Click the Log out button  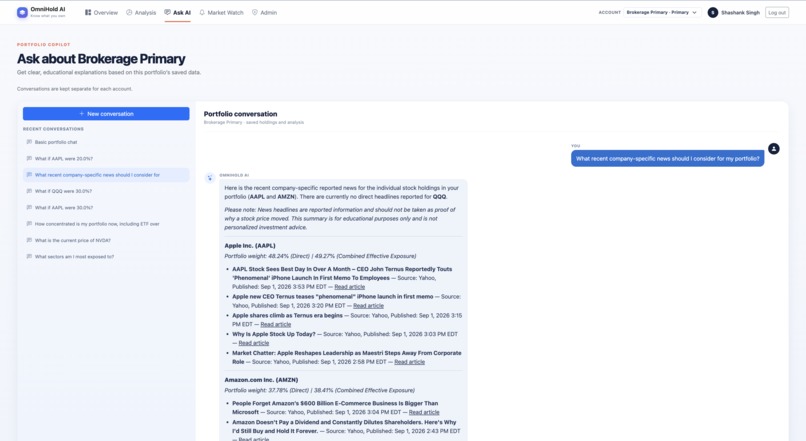coord(777,12)
